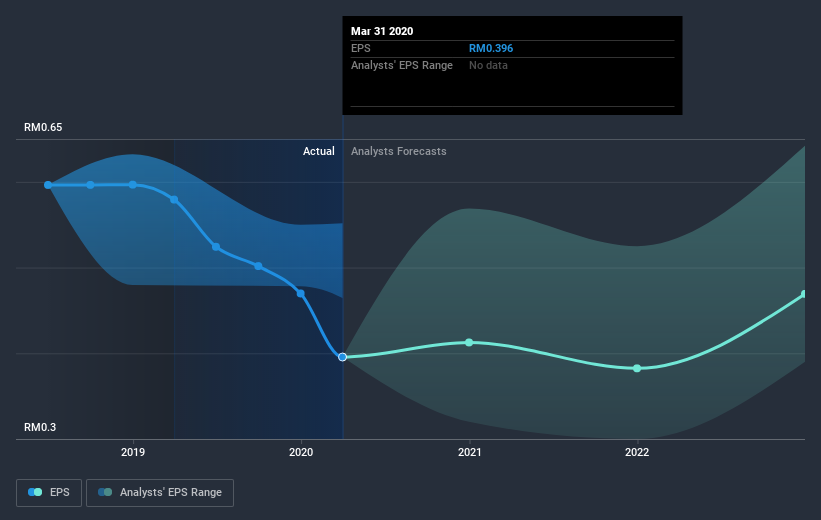Select the EPS data point at start of 2019

(x=132, y=185)
